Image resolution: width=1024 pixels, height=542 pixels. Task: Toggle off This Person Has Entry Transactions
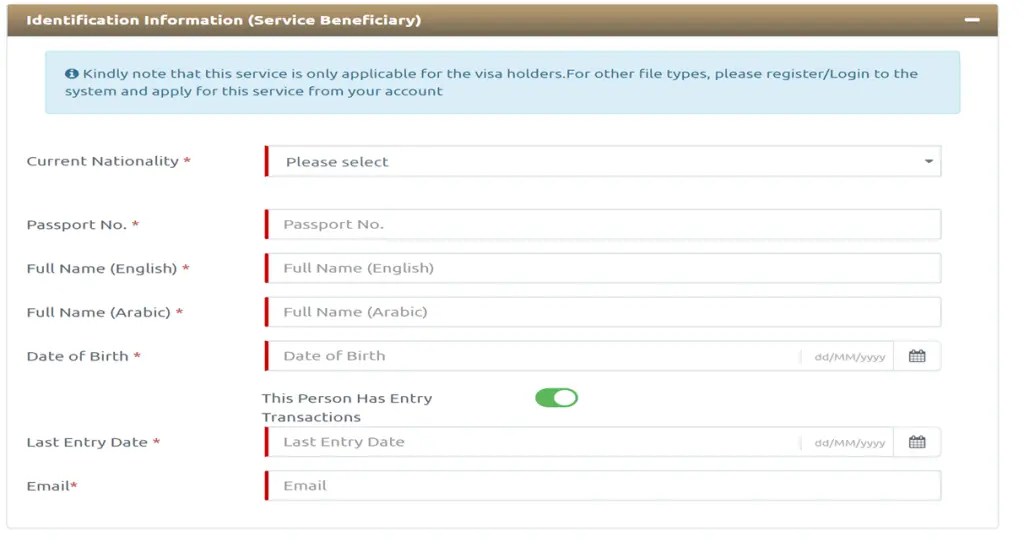[556, 398]
